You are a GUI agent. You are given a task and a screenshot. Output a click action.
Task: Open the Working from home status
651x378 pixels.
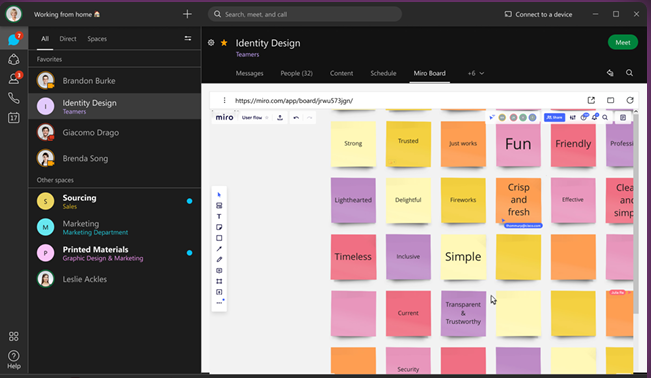click(x=67, y=14)
